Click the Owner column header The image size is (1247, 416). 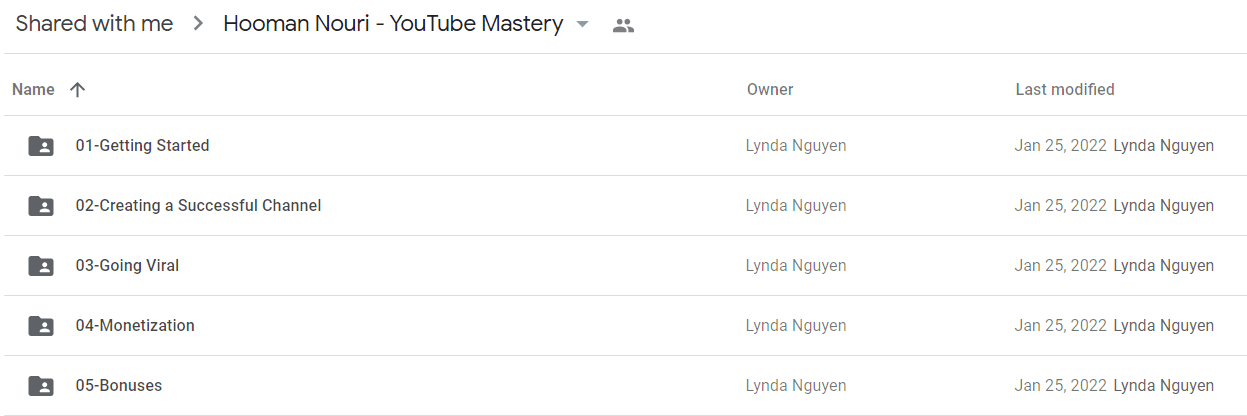point(770,90)
